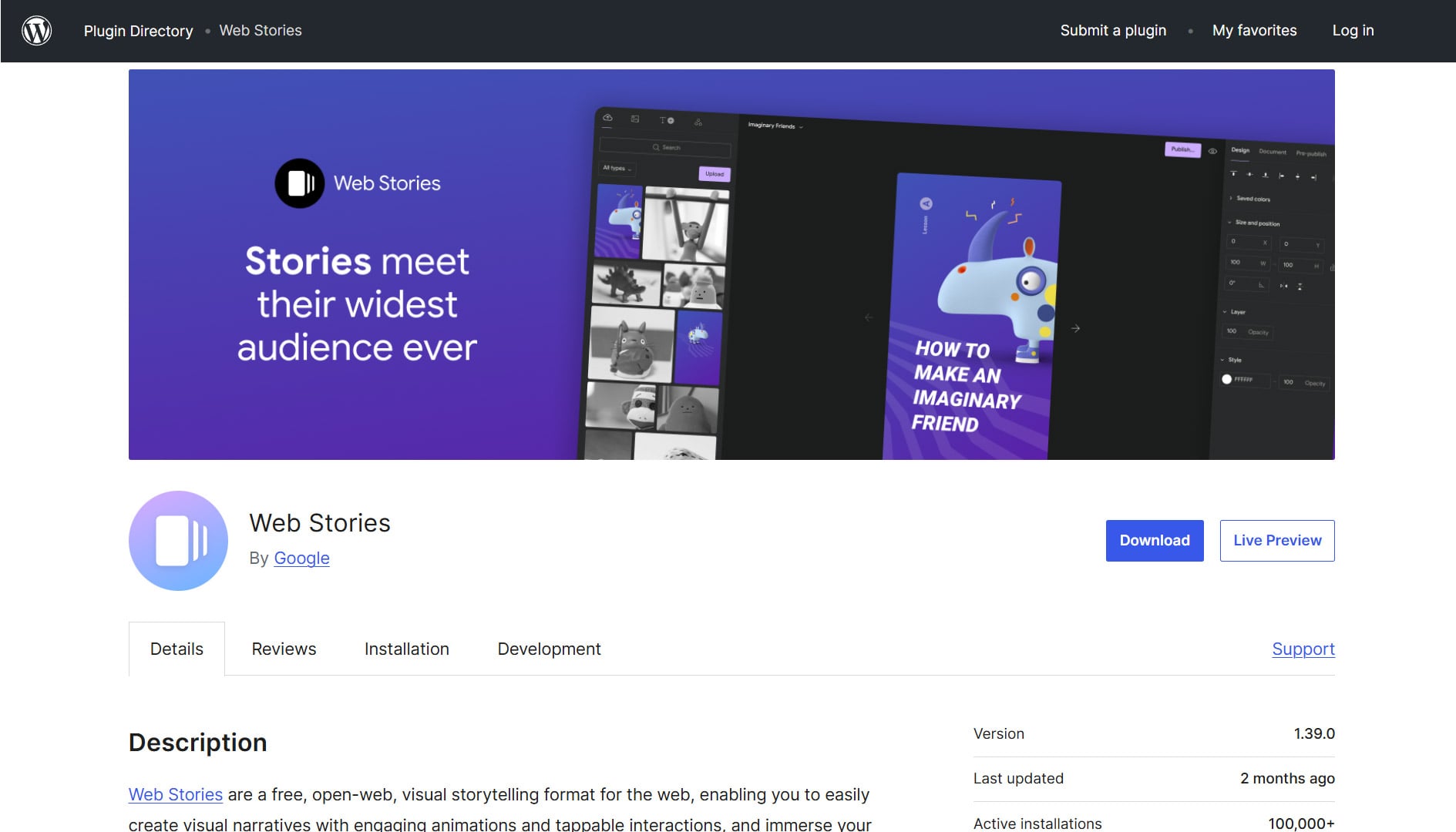Switch to the Reviews tab

(x=284, y=649)
